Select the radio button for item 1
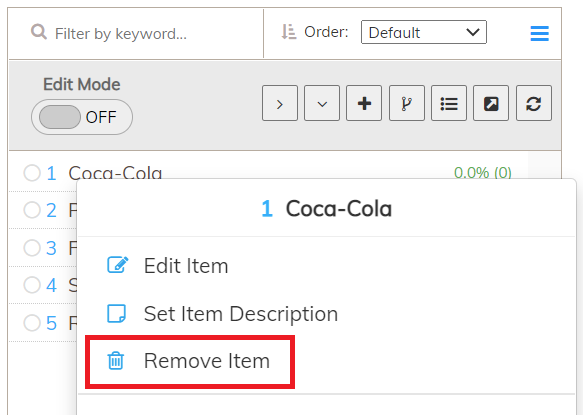Screen dimensions: 583x415 click(32, 173)
